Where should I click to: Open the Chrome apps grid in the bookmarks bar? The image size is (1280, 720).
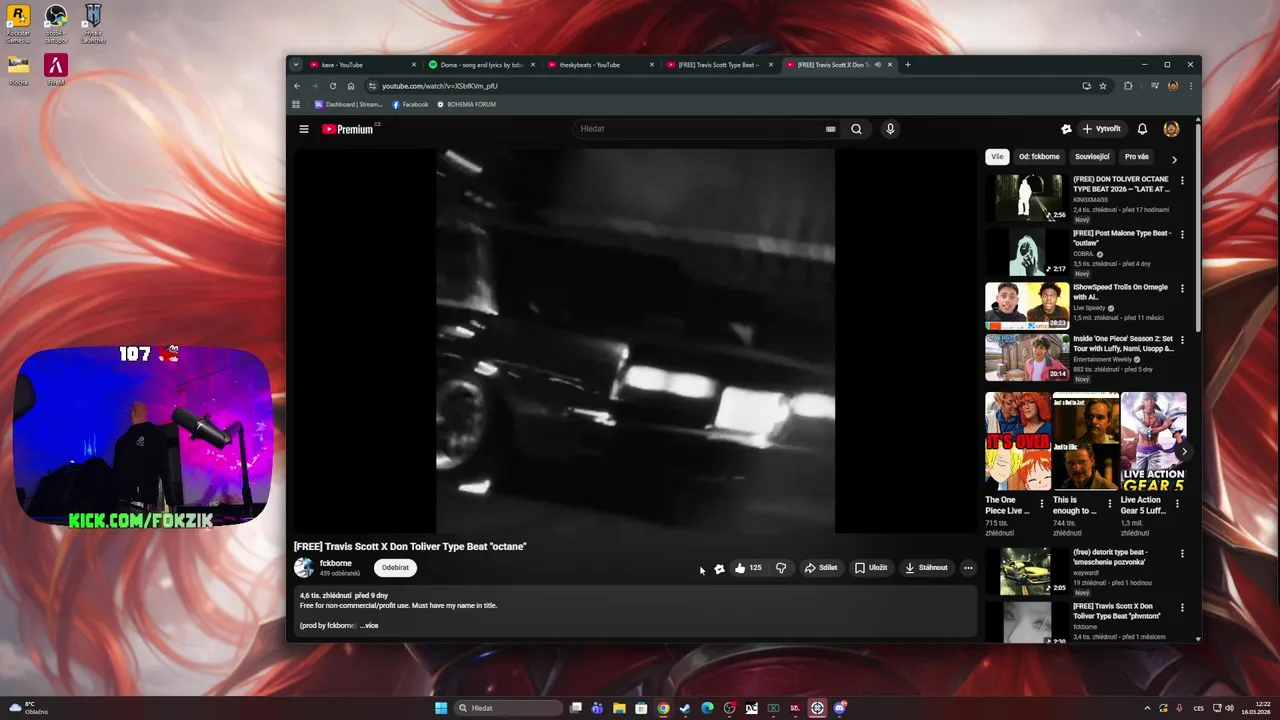click(x=296, y=104)
